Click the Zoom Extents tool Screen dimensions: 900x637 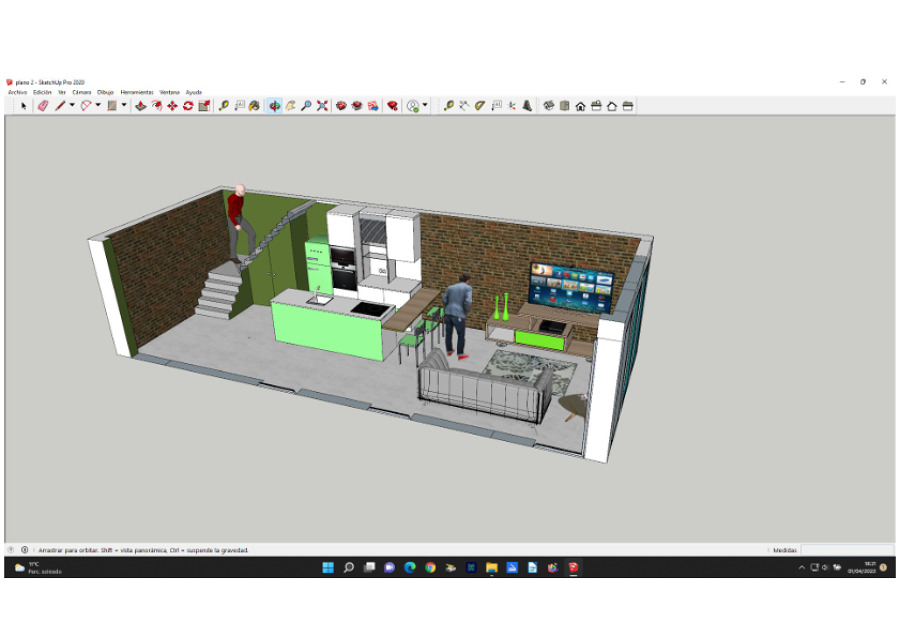(322, 105)
